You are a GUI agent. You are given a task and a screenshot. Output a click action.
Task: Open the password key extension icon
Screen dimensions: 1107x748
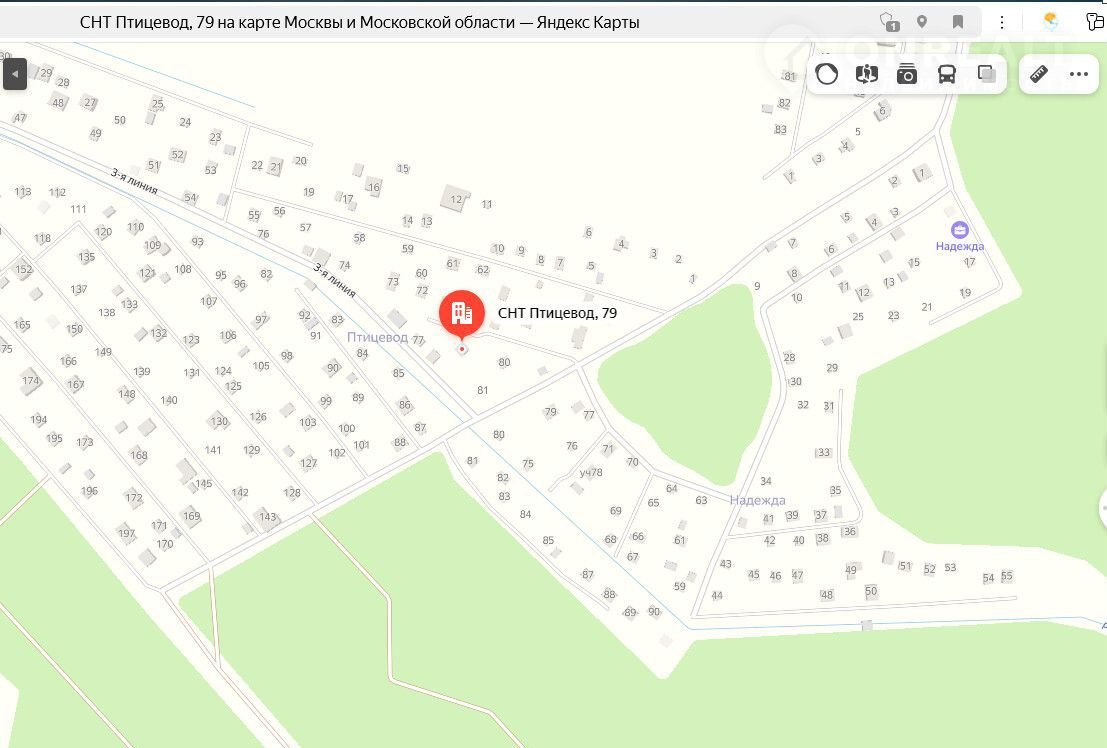tap(1095, 22)
